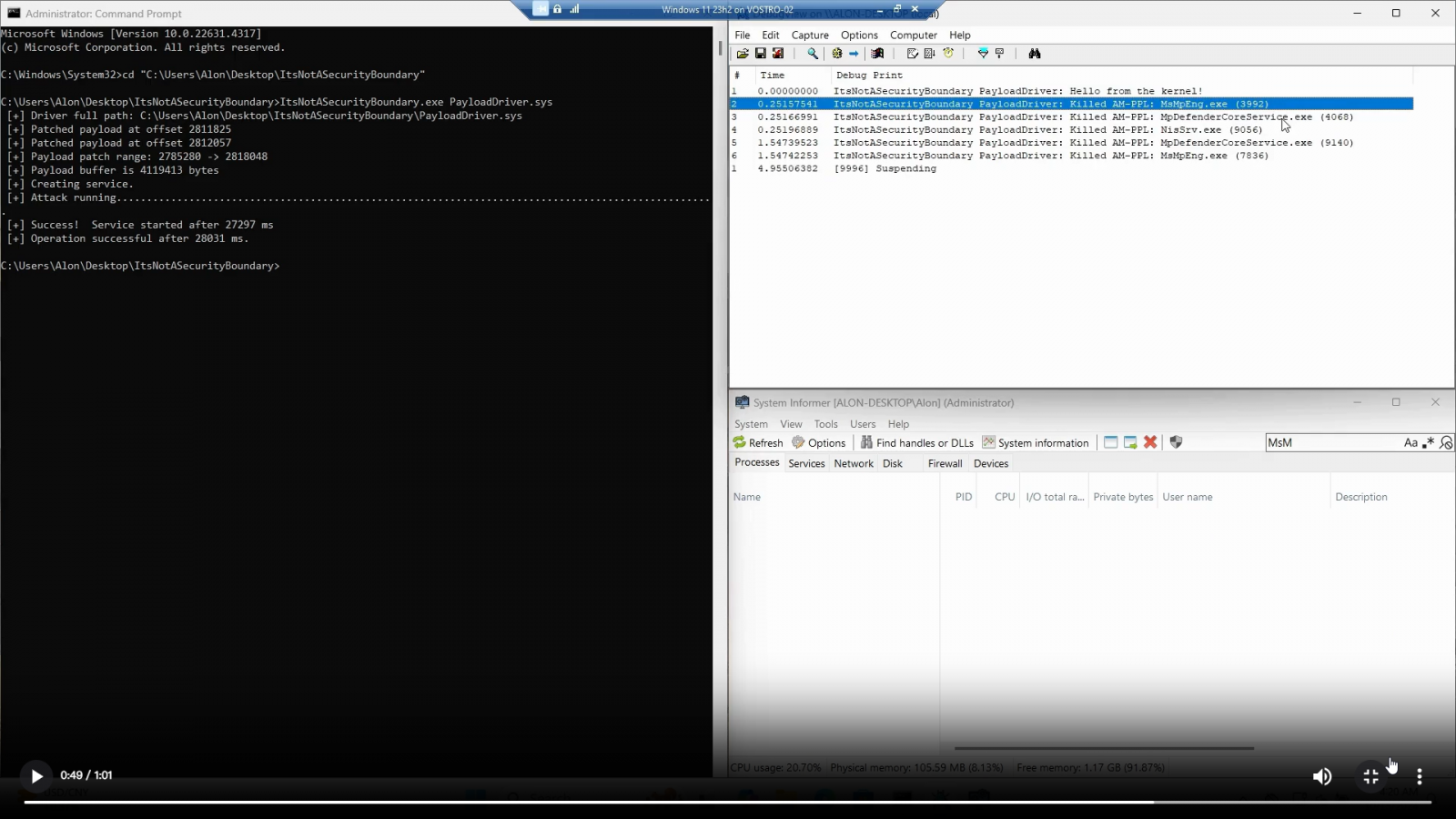1456x819 pixels.
Task: Mute the video volume
Action: coord(1322,776)
